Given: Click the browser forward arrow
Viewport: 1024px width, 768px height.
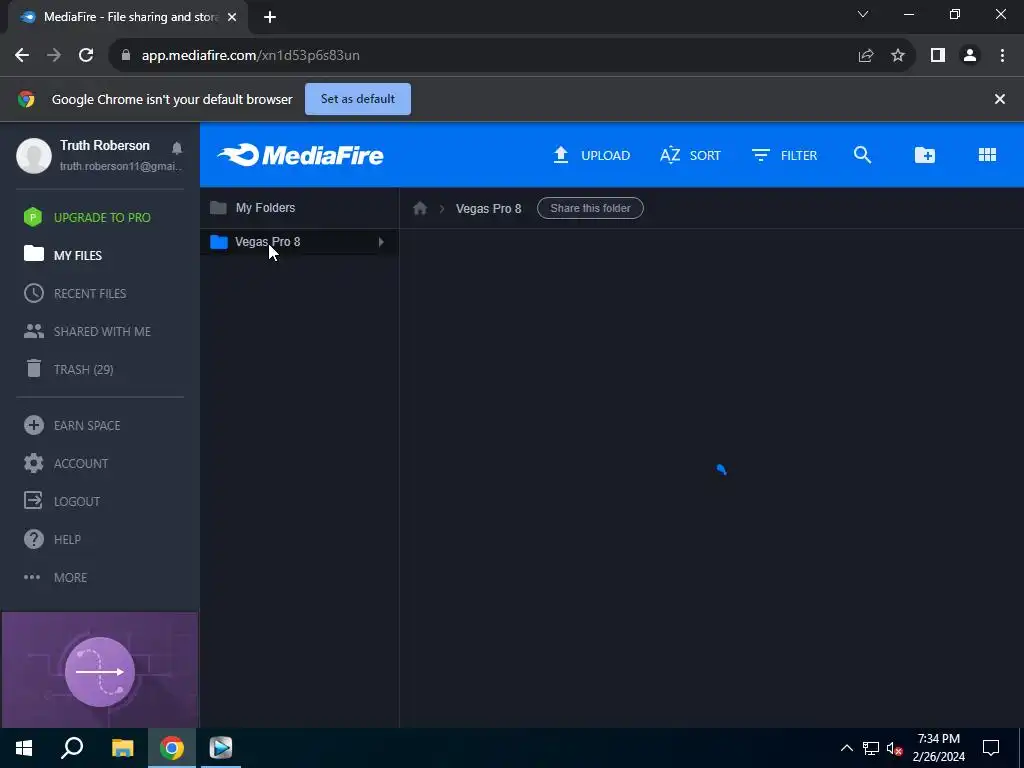Looking at the screenshot, I should point(54,55).
